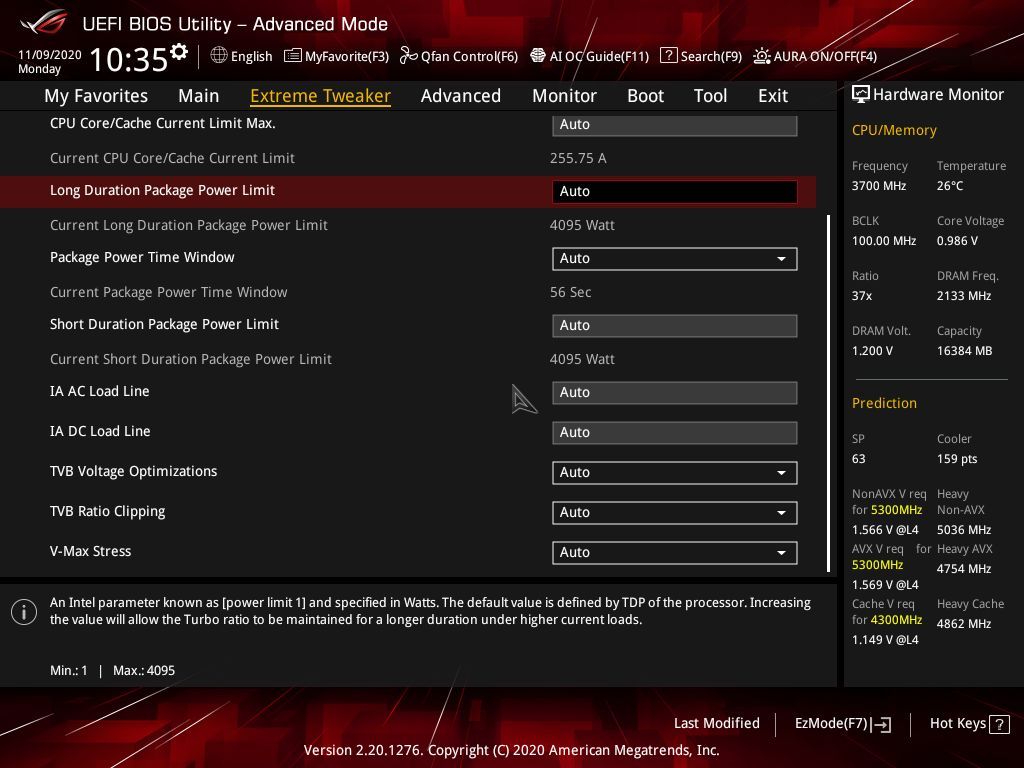Click the globe language icon
1024x768 pixels.
219,56
